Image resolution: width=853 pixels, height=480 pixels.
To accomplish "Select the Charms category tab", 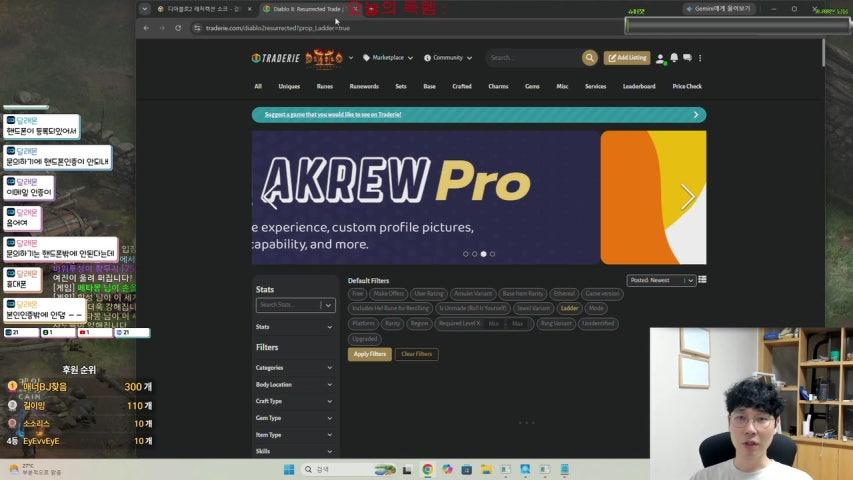I will (498, 87).
